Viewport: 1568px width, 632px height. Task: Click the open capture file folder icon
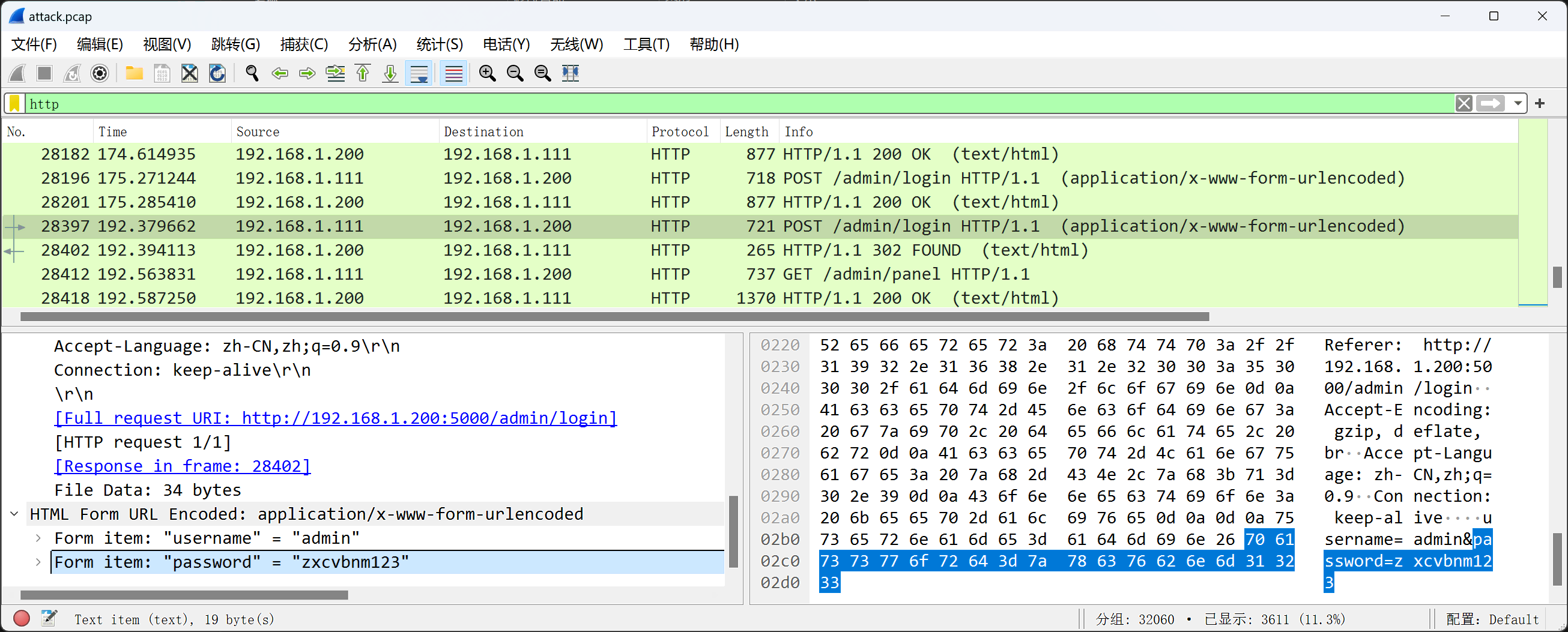(x=134, y=74)
